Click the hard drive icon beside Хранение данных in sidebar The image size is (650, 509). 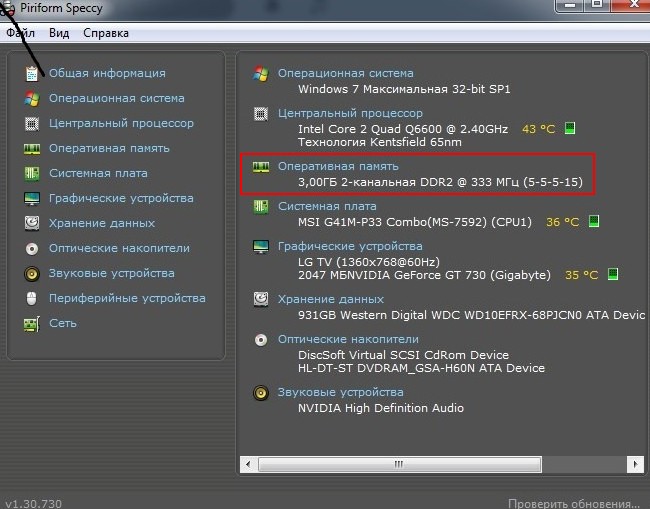coord(32,224)
